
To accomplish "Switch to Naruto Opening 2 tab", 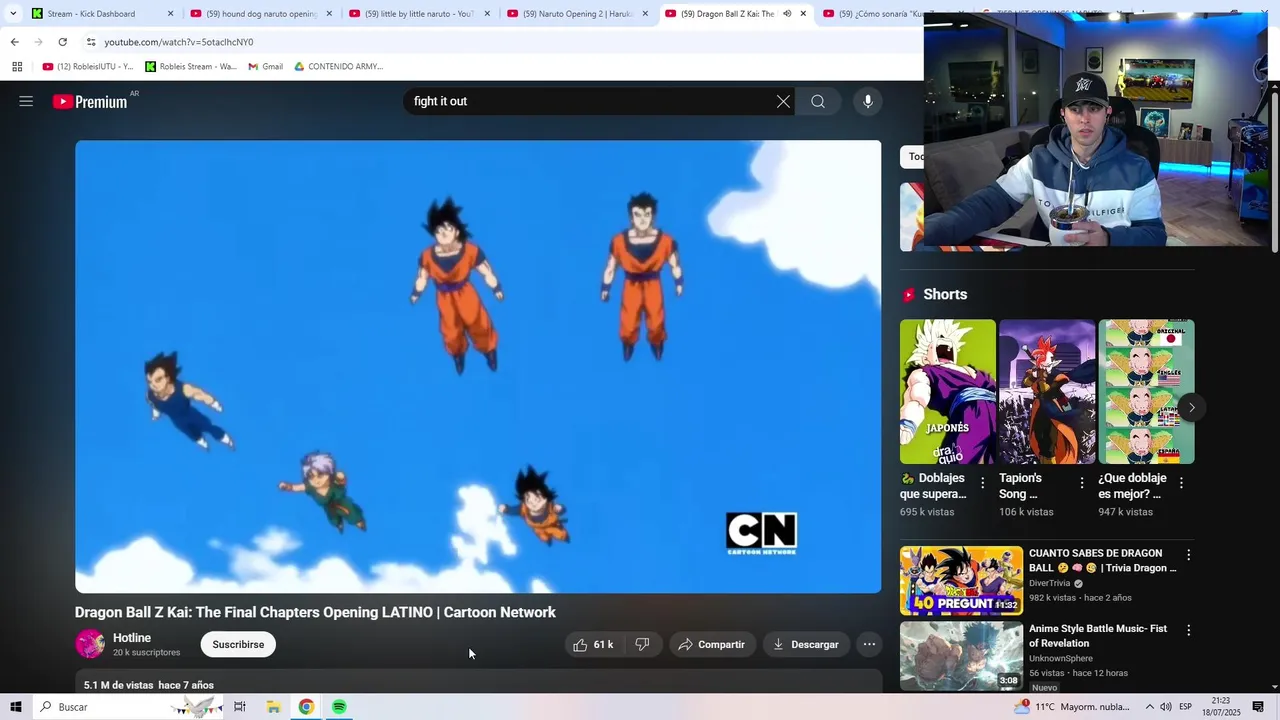I will pos(577,14).
